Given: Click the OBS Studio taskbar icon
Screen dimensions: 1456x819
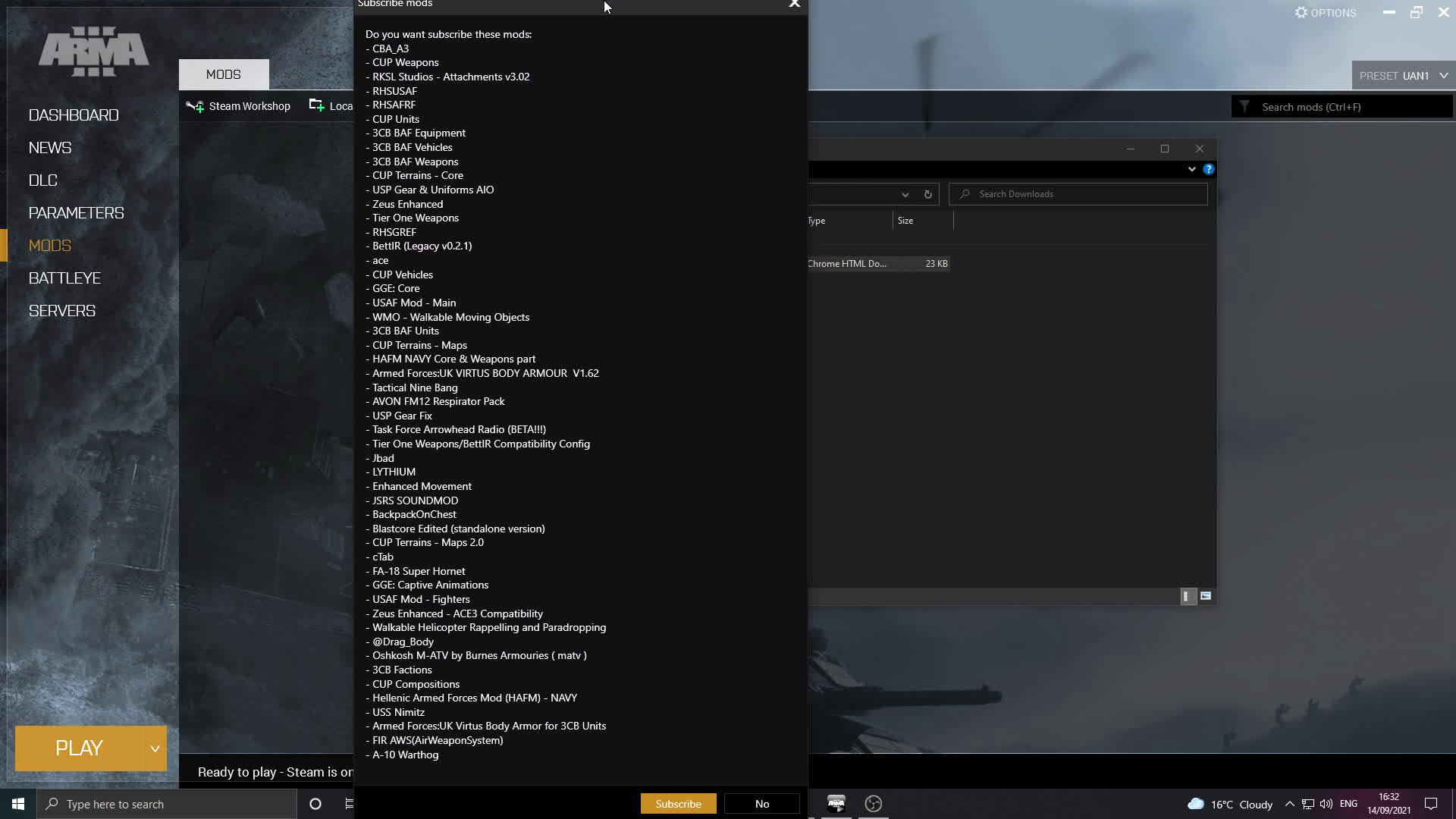Looking at the screenshot, I should coord(874,804).
